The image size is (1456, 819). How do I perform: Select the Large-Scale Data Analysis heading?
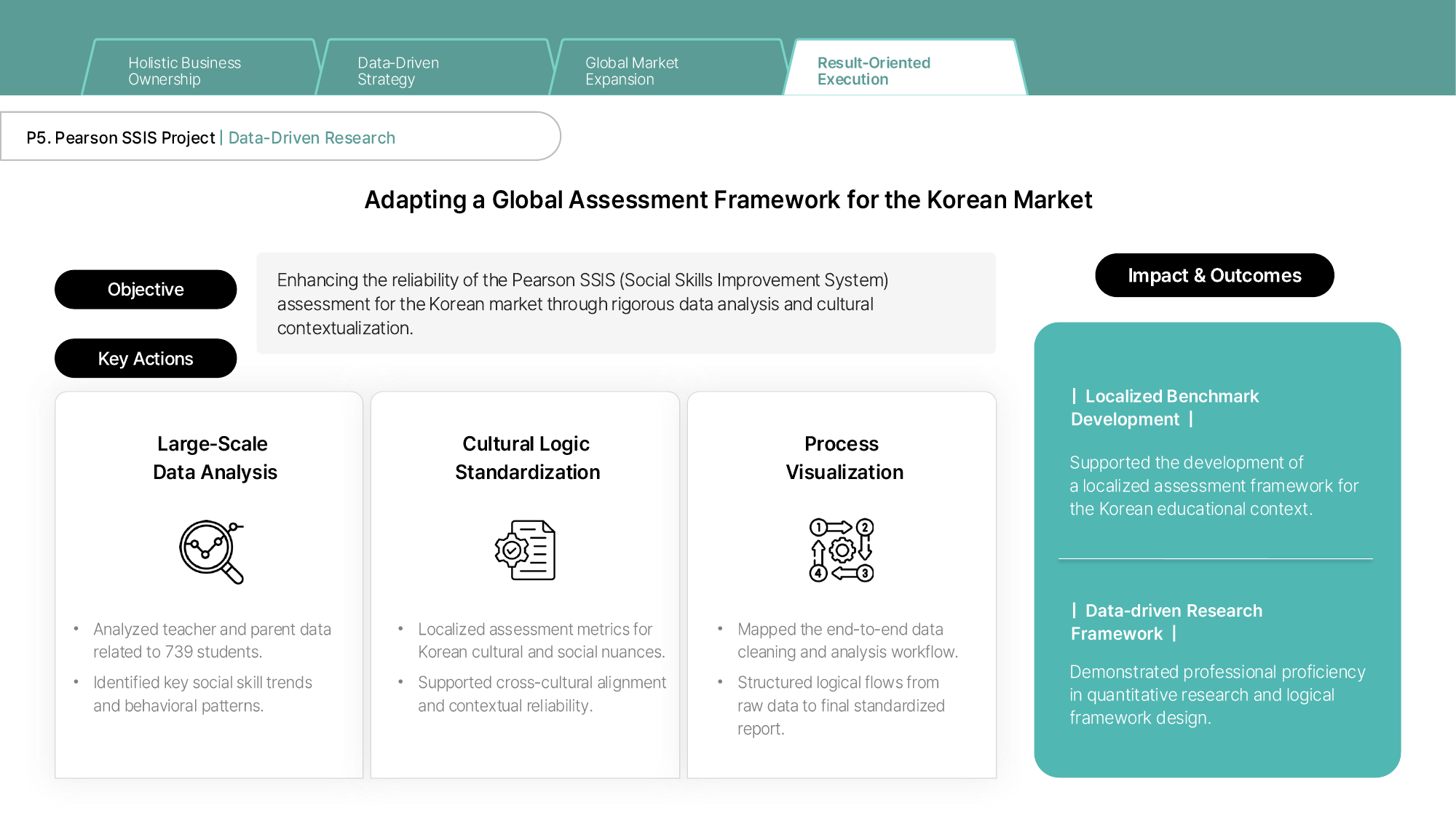click(215, 458)
